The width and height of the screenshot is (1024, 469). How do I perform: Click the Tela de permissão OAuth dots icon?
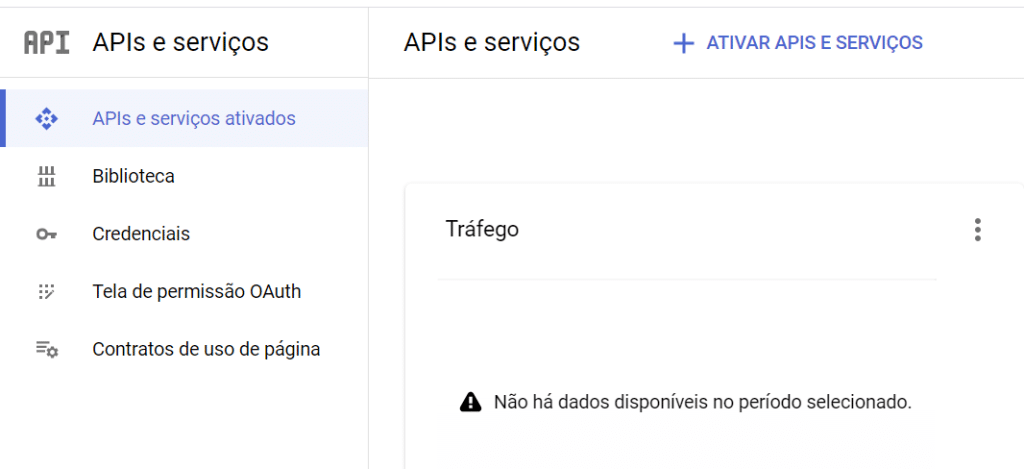click(46, 292)
